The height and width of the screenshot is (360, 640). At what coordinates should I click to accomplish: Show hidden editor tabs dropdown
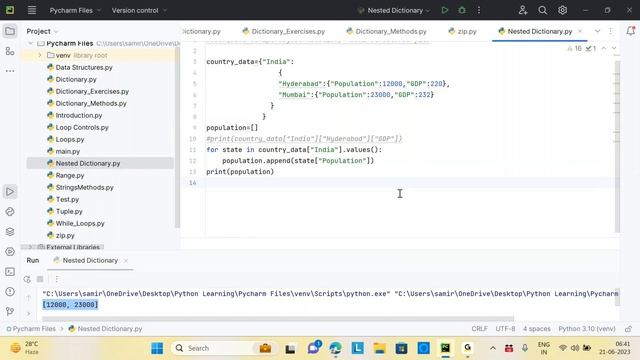(x=597, y=31)
